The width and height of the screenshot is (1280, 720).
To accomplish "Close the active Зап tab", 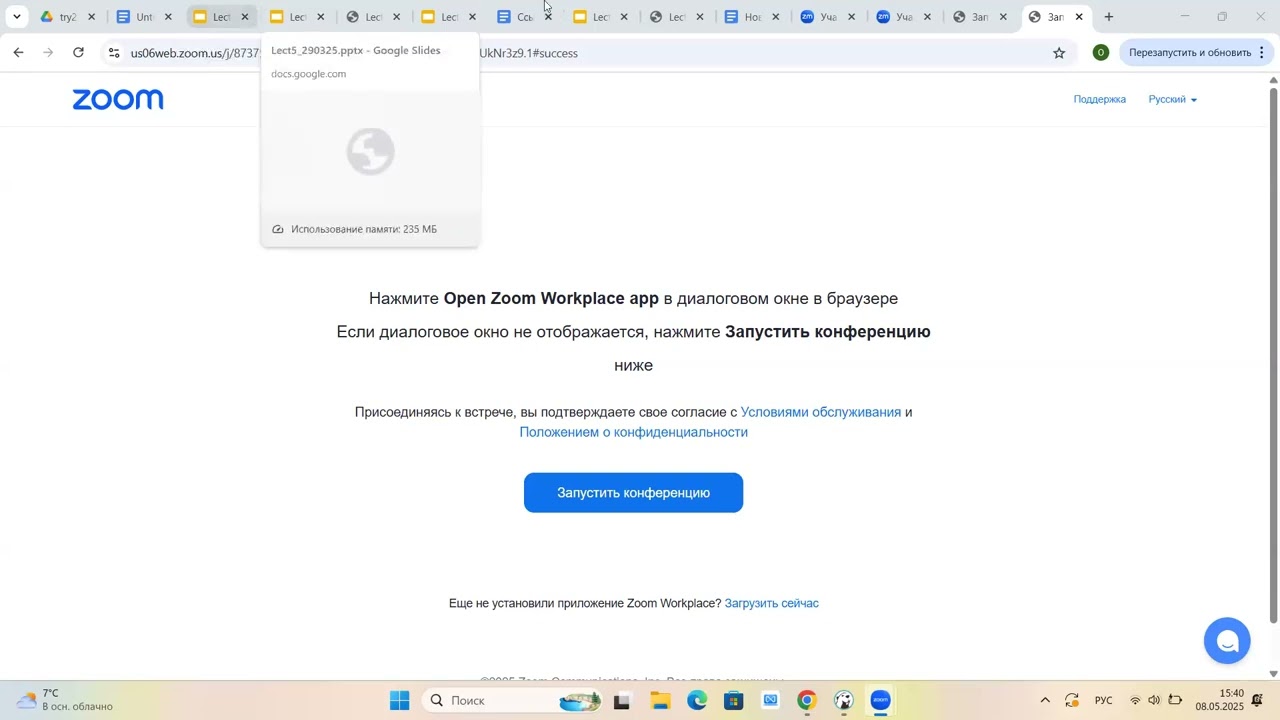I will tap(1079, 17).
